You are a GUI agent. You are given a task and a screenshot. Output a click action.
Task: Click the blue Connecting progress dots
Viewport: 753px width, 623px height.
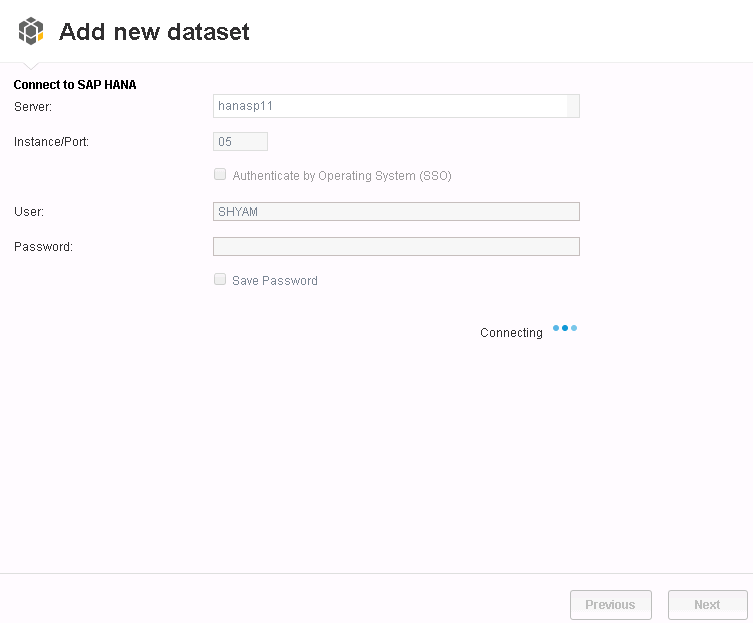tap(565, 328)
